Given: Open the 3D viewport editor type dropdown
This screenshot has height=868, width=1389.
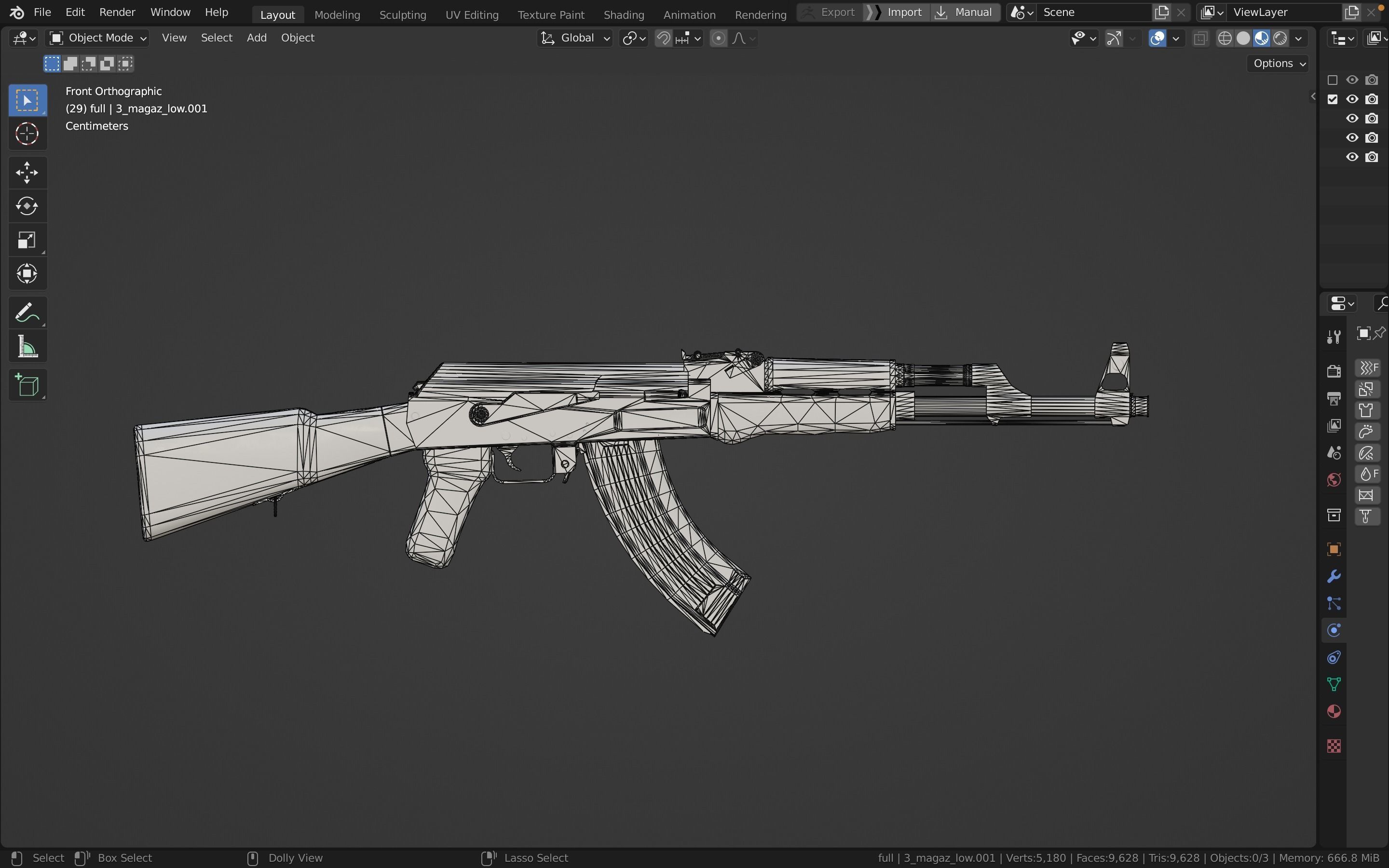Looking at the screenshot, I should (24, 39).
